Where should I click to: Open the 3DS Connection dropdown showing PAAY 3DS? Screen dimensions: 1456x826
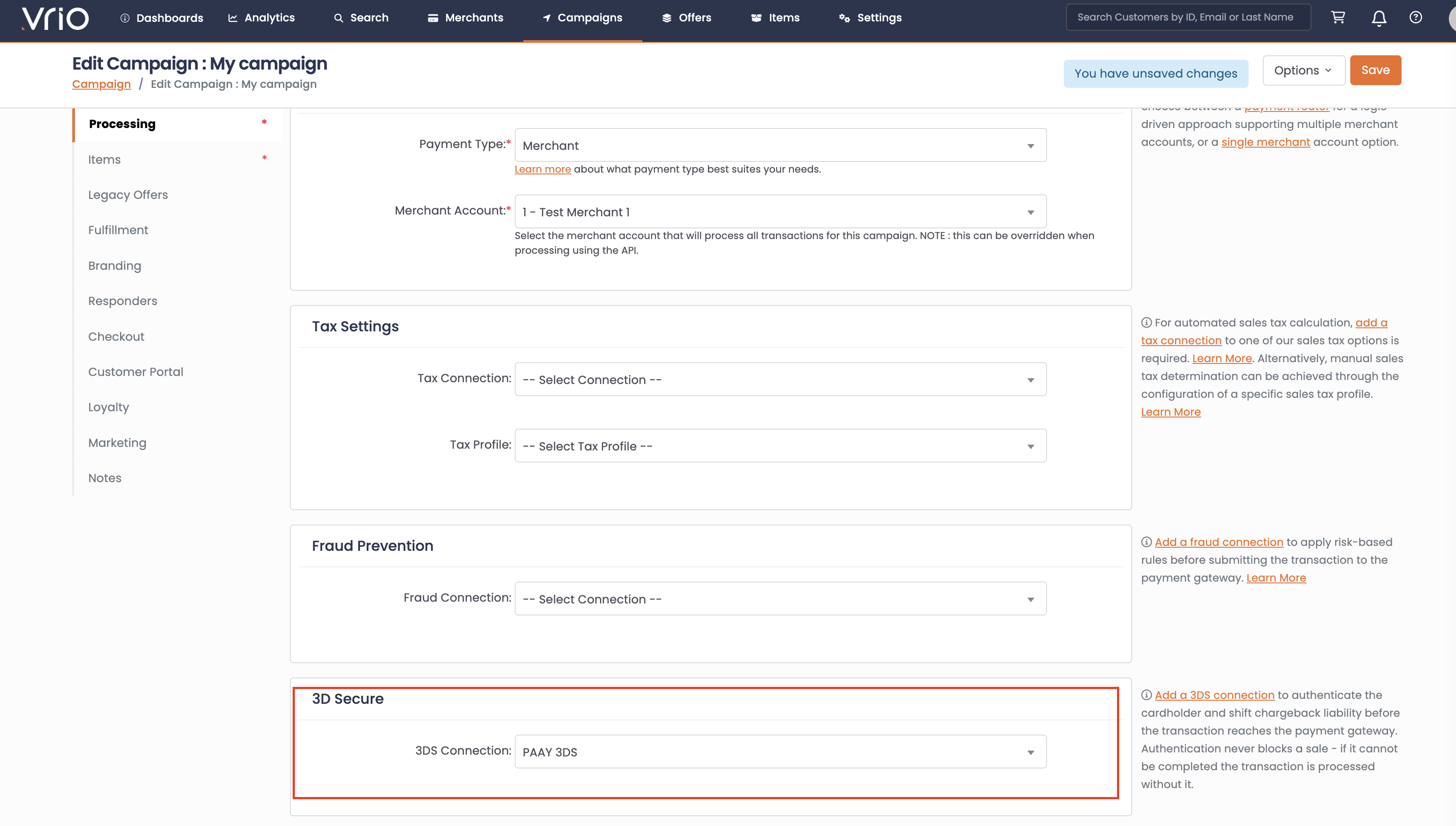[x=780, y=752]
